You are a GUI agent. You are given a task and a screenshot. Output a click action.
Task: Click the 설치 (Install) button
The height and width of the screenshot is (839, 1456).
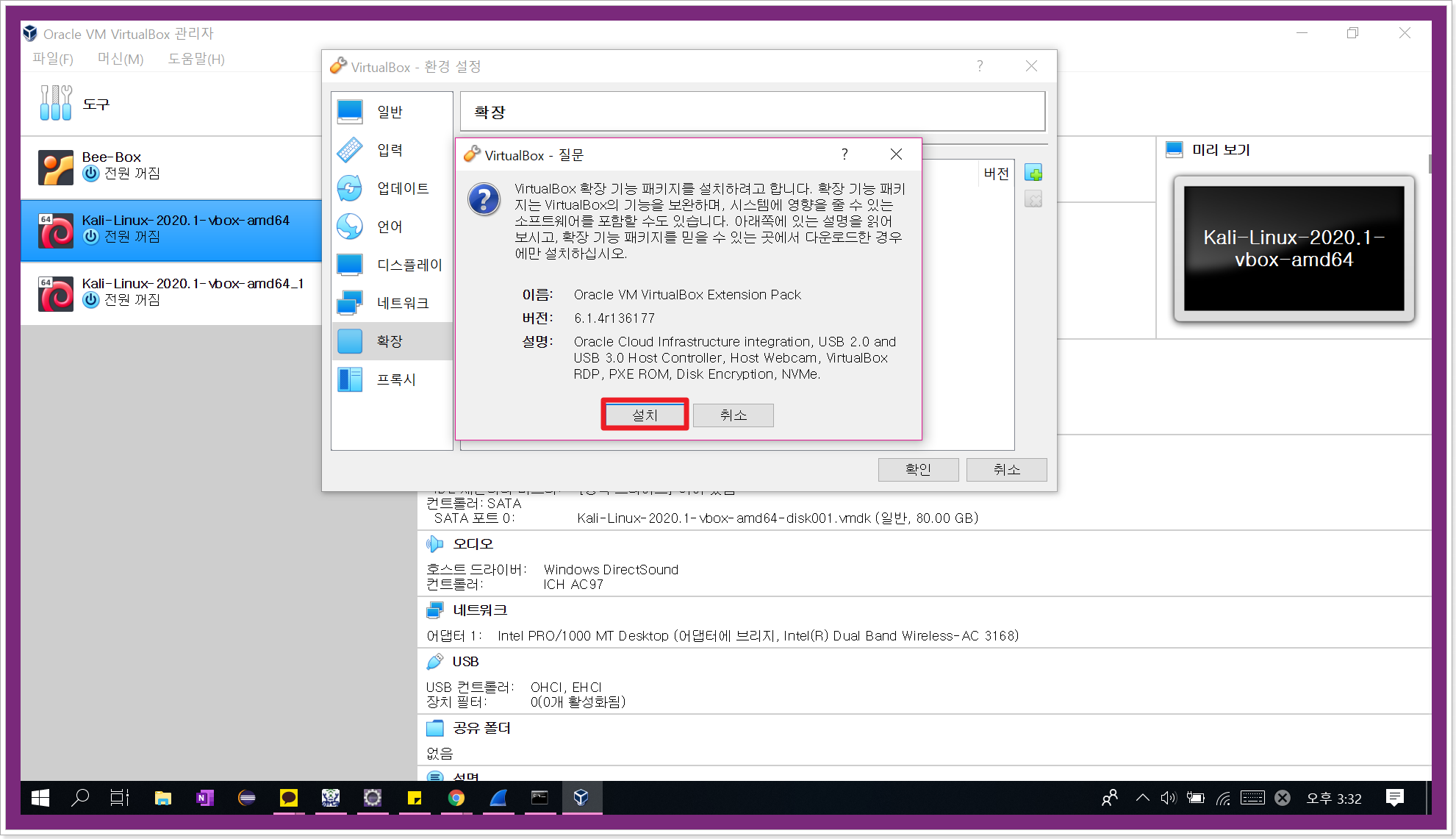(x=645, y=415)
